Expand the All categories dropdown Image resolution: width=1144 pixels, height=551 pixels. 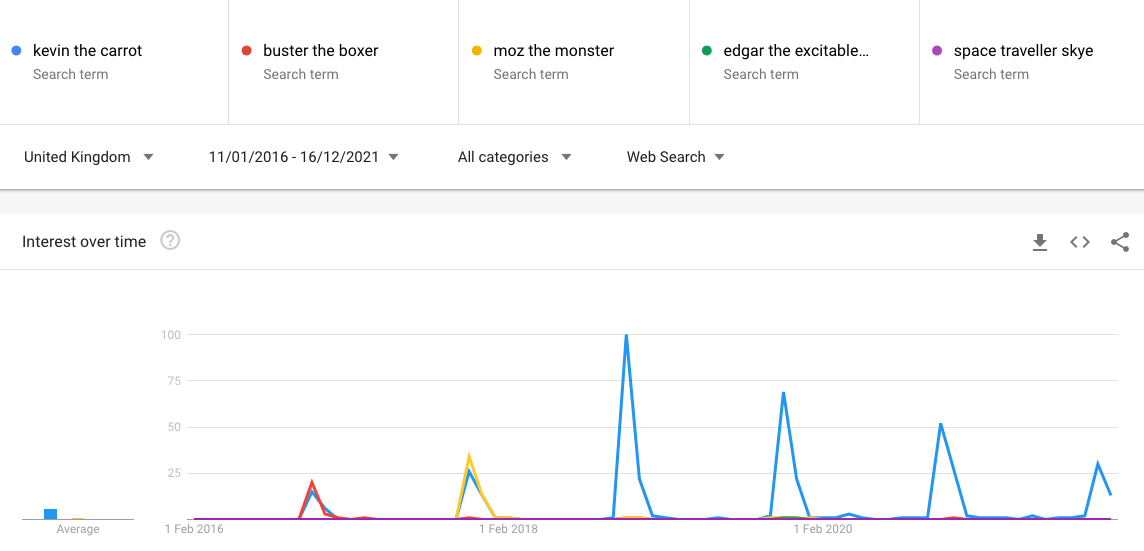point(514,157)
